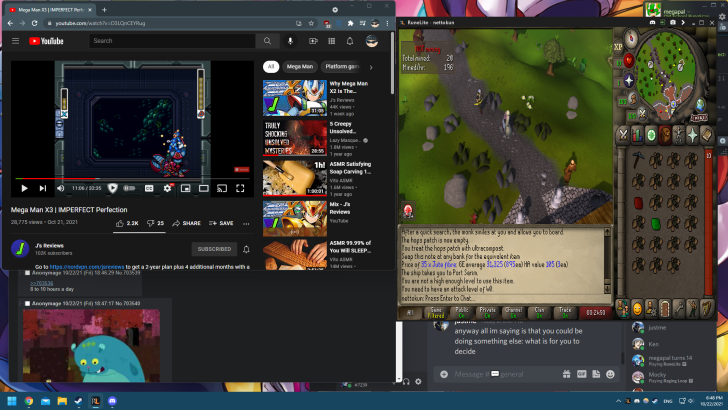Switch video to miniplayer mode

pos(185,188)
